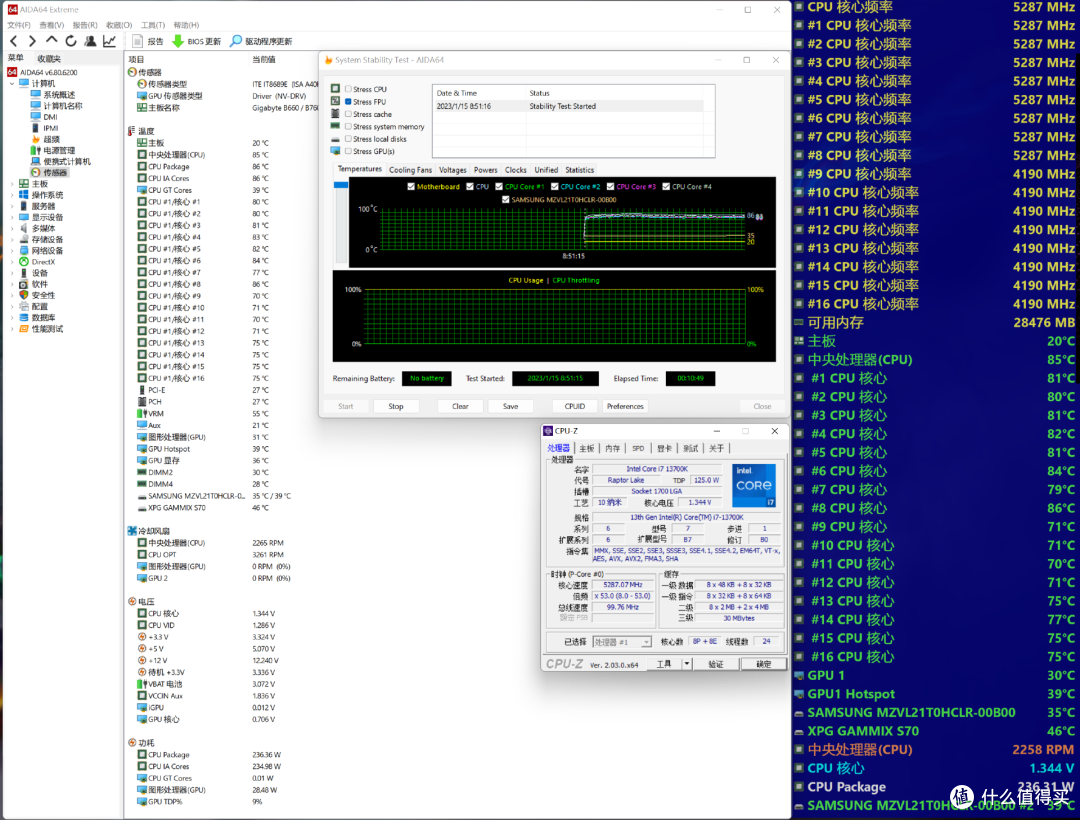
Task: Click the 项目 column header
Action: [136, 59]
